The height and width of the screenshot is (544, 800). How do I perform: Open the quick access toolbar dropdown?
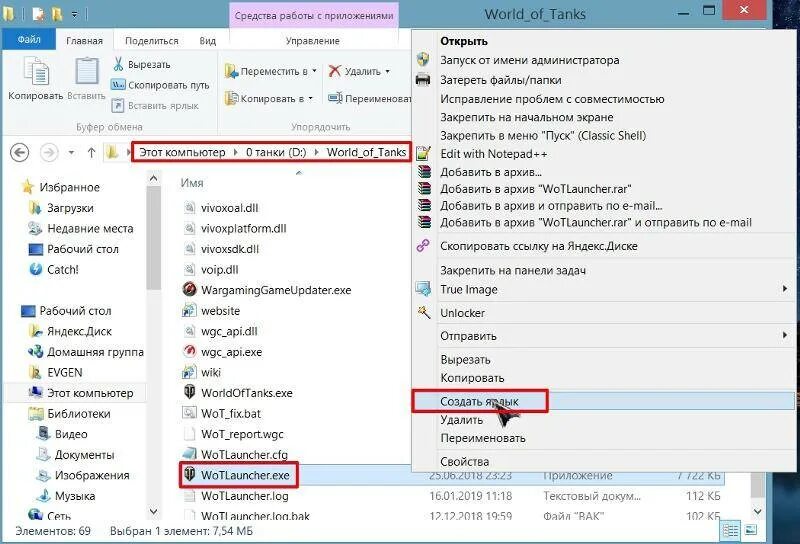(x=74, y=14)
